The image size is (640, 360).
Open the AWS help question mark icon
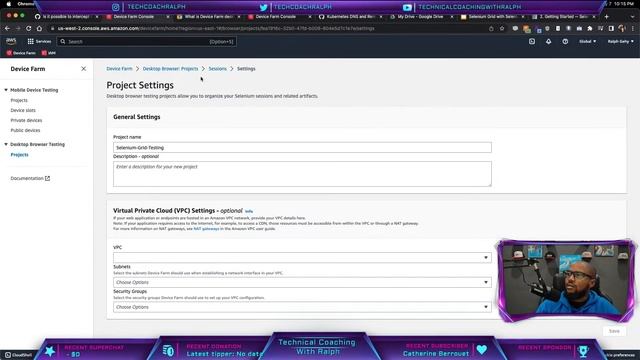(x=565, y=41)
